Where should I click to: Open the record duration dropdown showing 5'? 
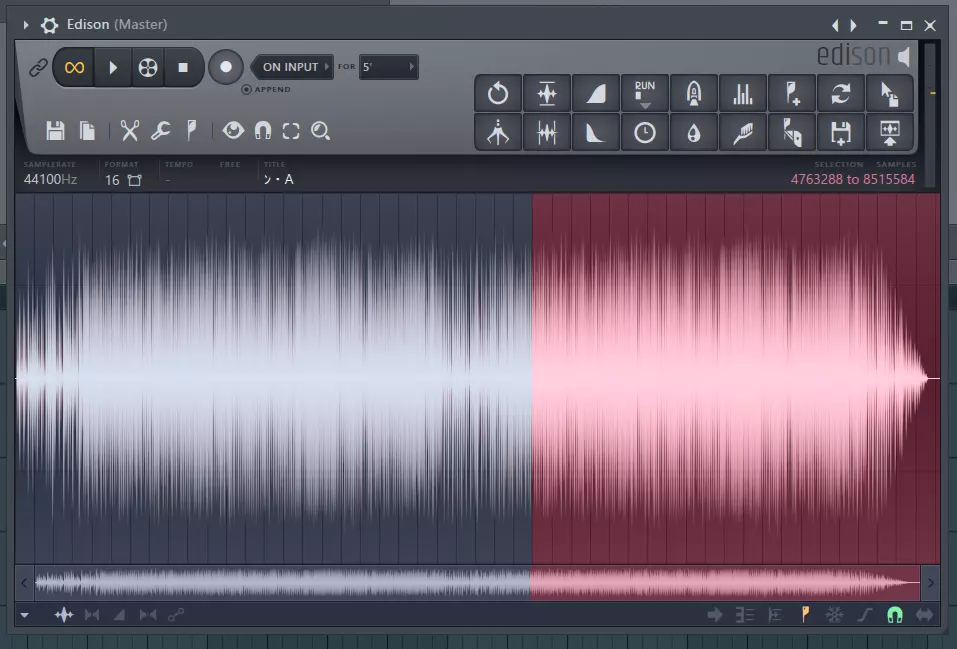pyautogui.click(x=388, y=67)
